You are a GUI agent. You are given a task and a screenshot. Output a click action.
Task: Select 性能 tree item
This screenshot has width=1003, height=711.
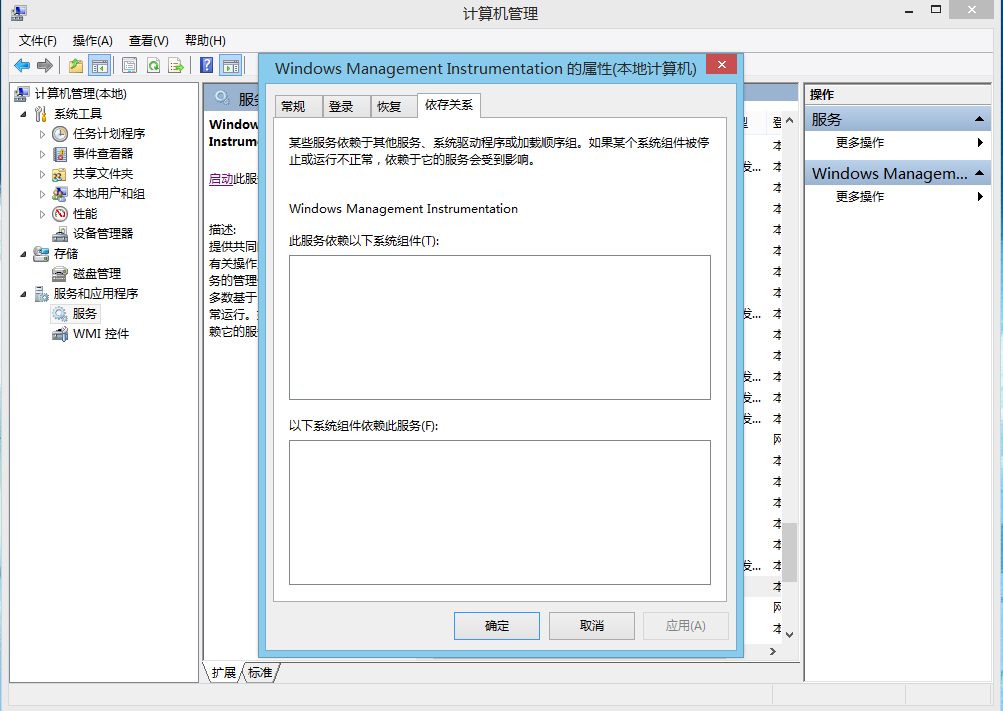coord(84,214)
